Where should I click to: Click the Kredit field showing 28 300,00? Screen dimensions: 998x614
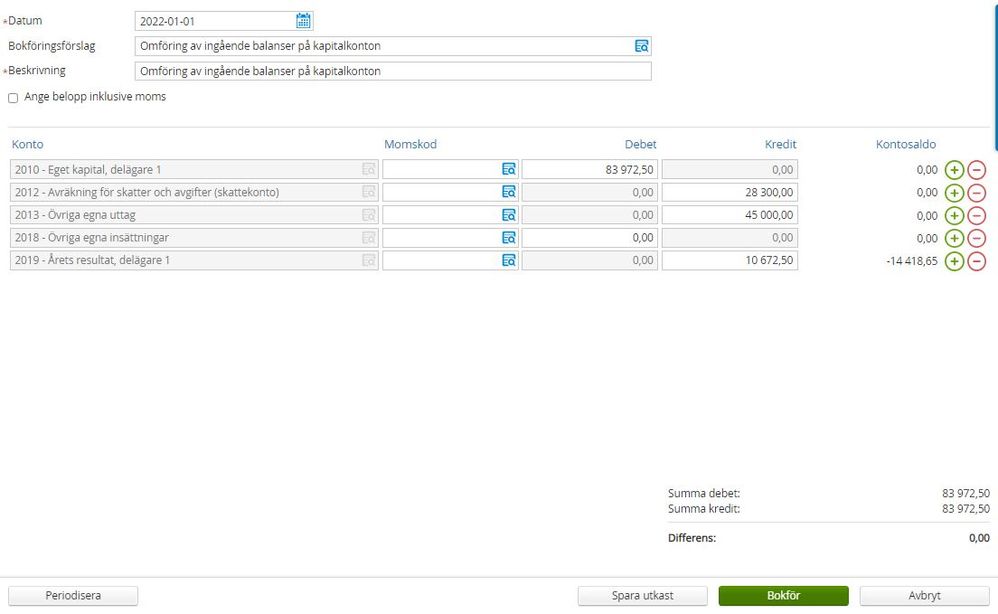click(x=729, y=192)
